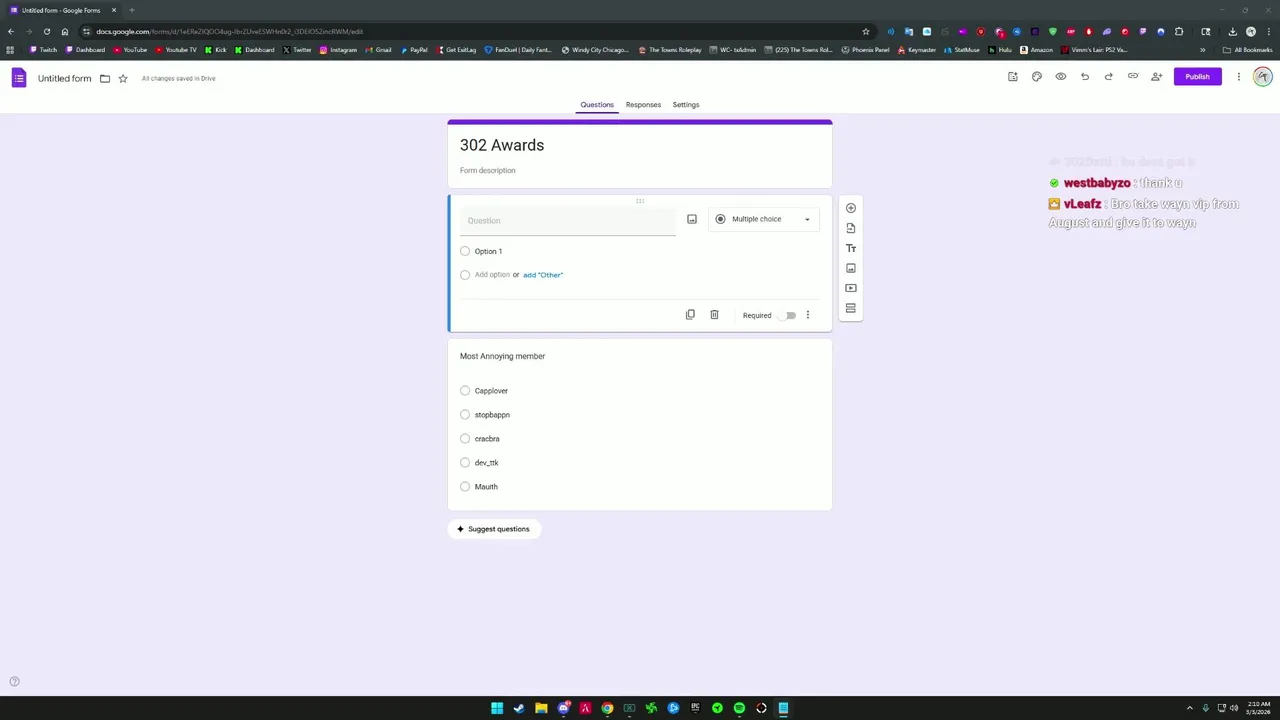Select the dev_ttk radio button
The width and height of the screenshot is (1280, 720).
465,463
